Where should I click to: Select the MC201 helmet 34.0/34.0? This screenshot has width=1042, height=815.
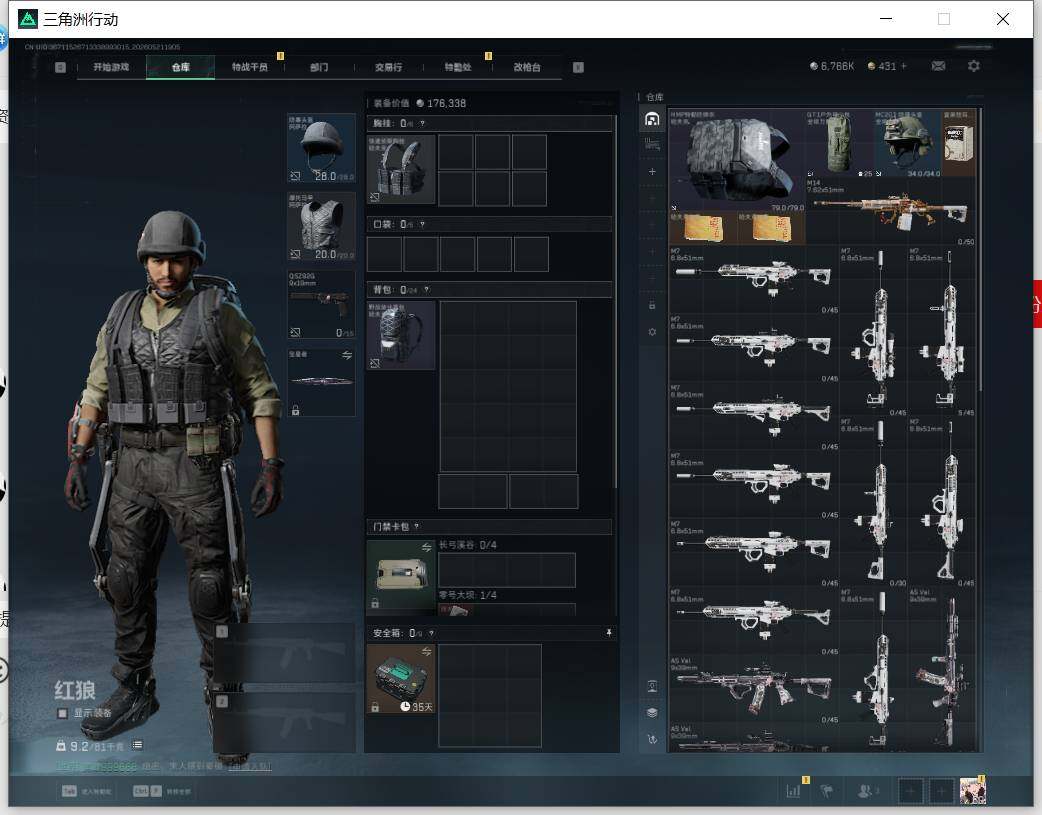click(x=908, y=144)
